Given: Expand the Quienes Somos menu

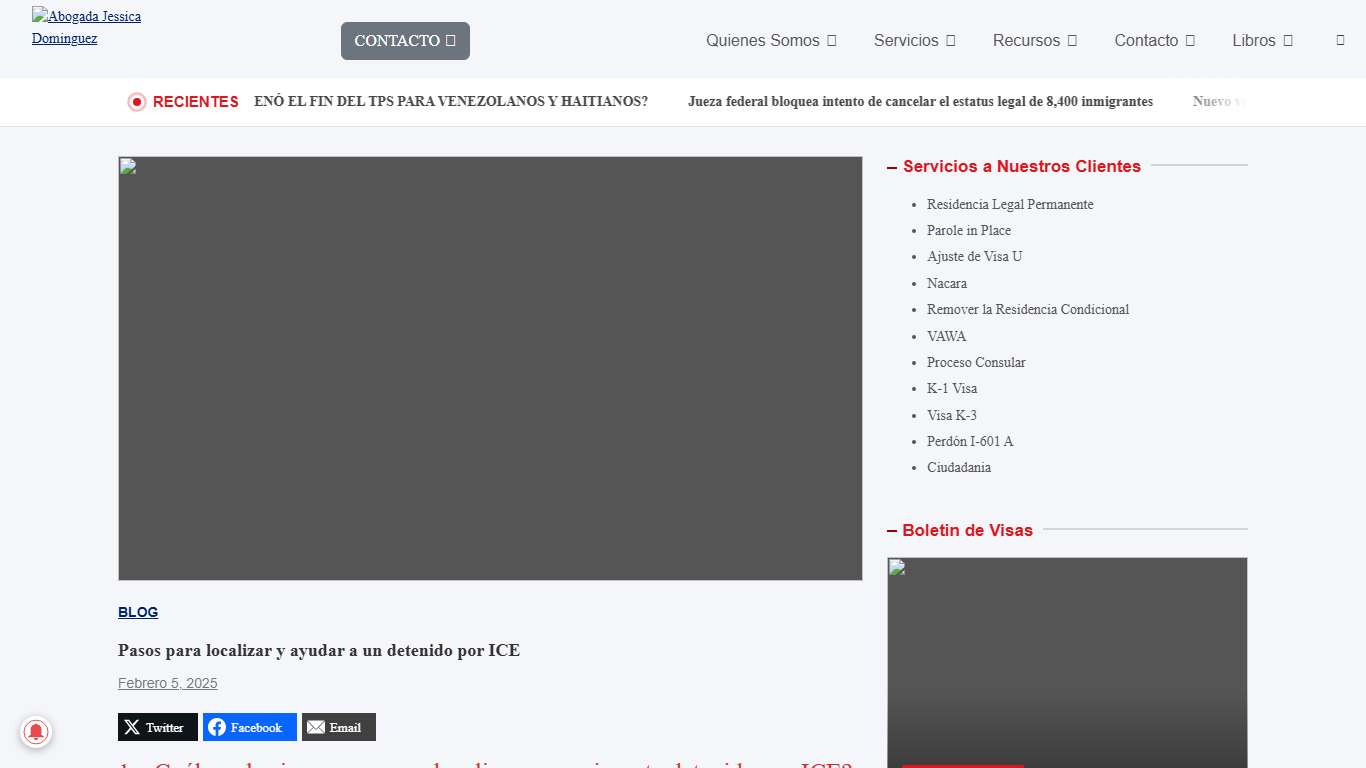Looking at the screenshot, I should (770, 40).
